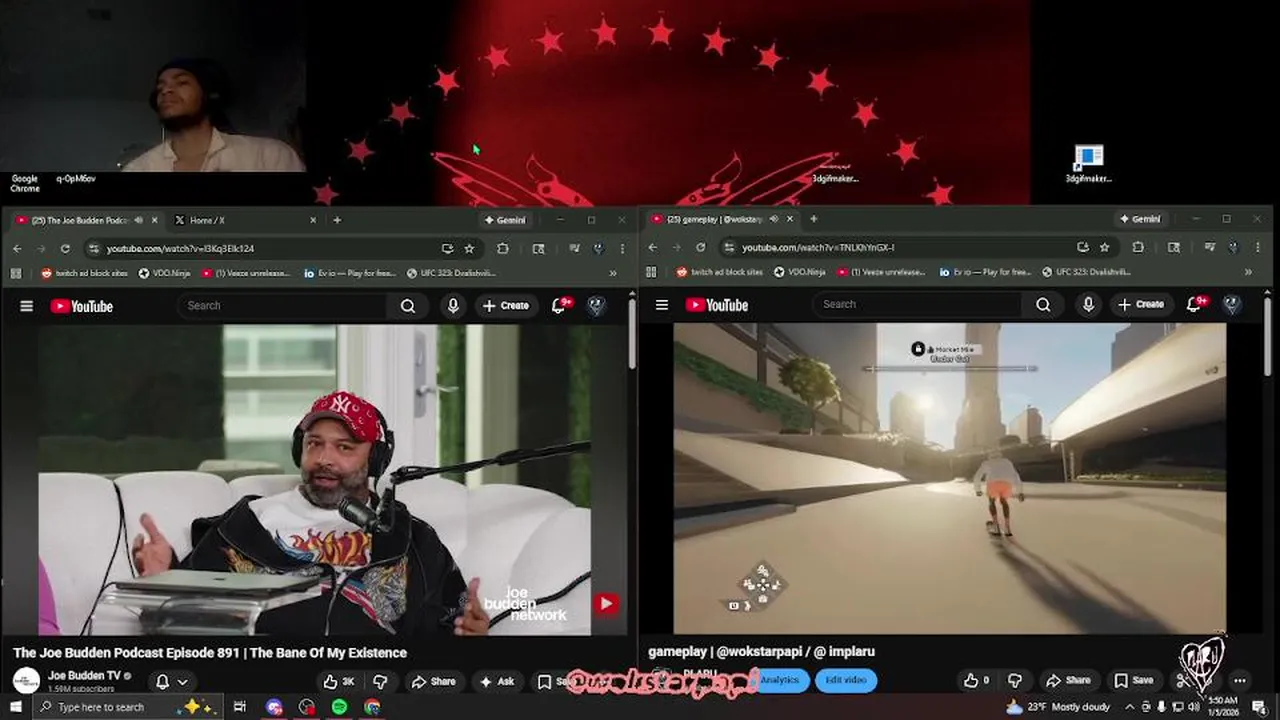1280x720 pixels.
Task: Switch to the Home / X tab
Action: click(x=243, y=220)
